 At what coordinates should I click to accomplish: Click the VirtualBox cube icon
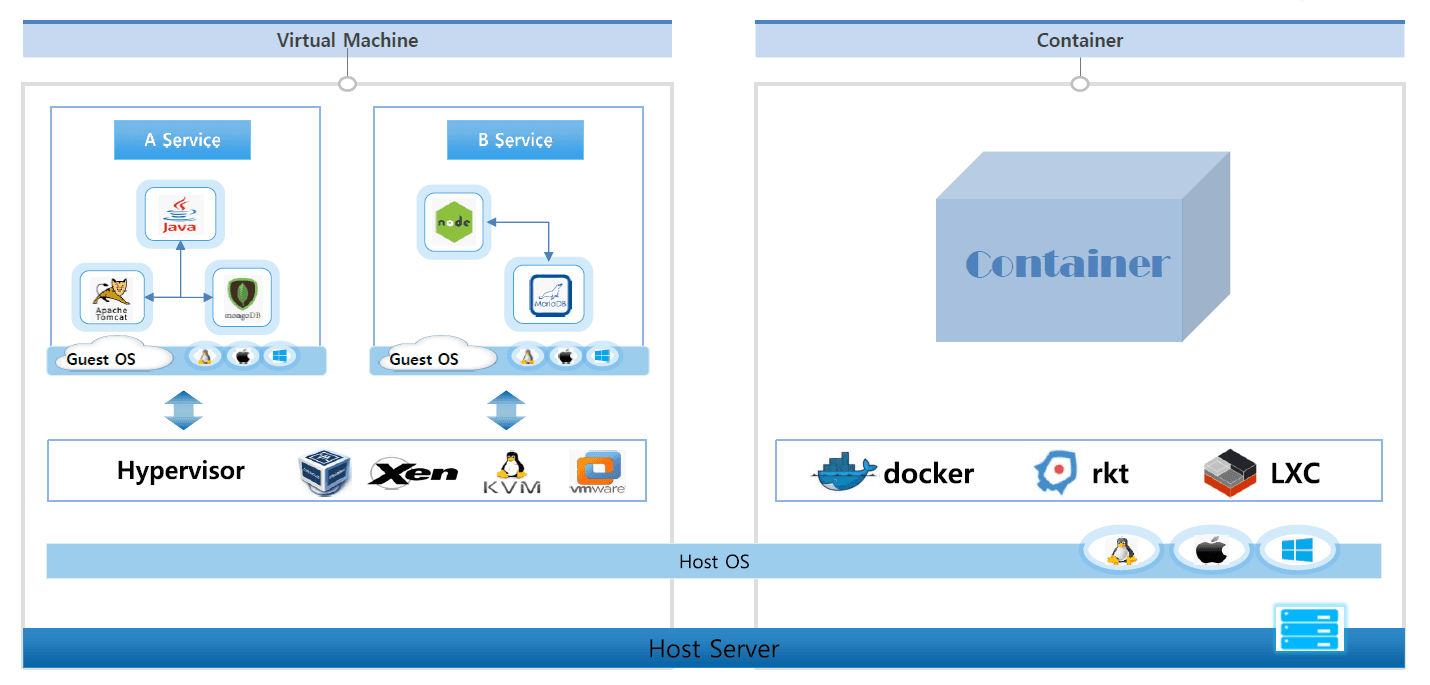click(325, 472)
